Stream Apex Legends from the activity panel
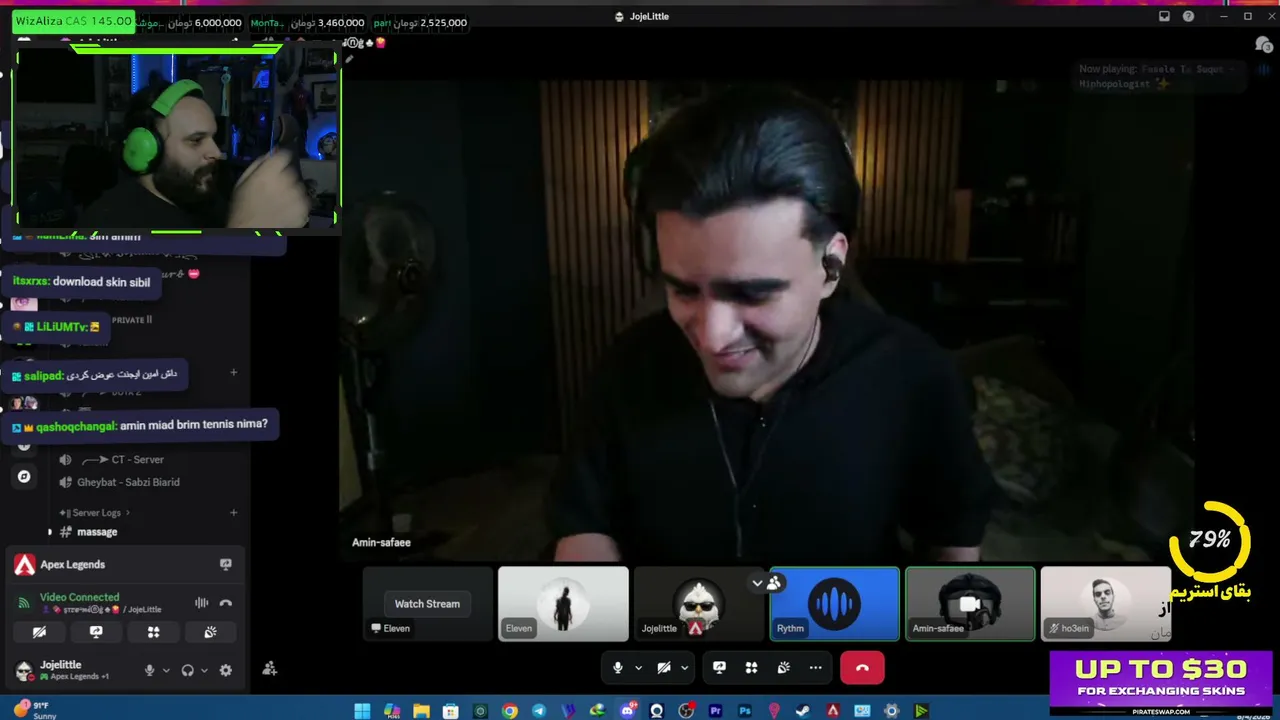Image resolution: width=1280 pixels, height=720 pixels. [226, 565]
